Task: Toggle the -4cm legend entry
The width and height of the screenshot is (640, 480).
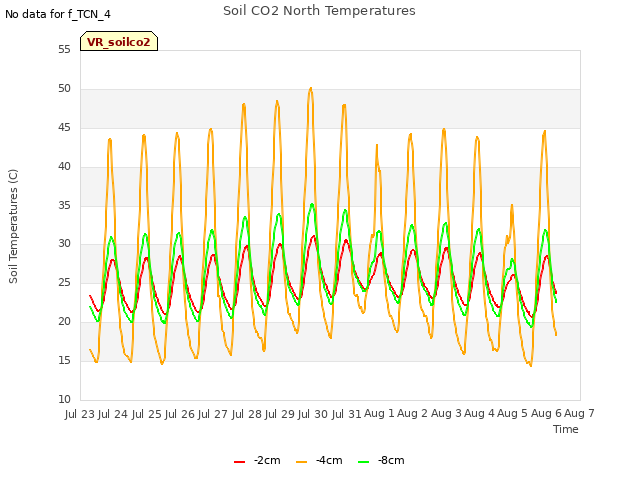Action: pos(319,460)
